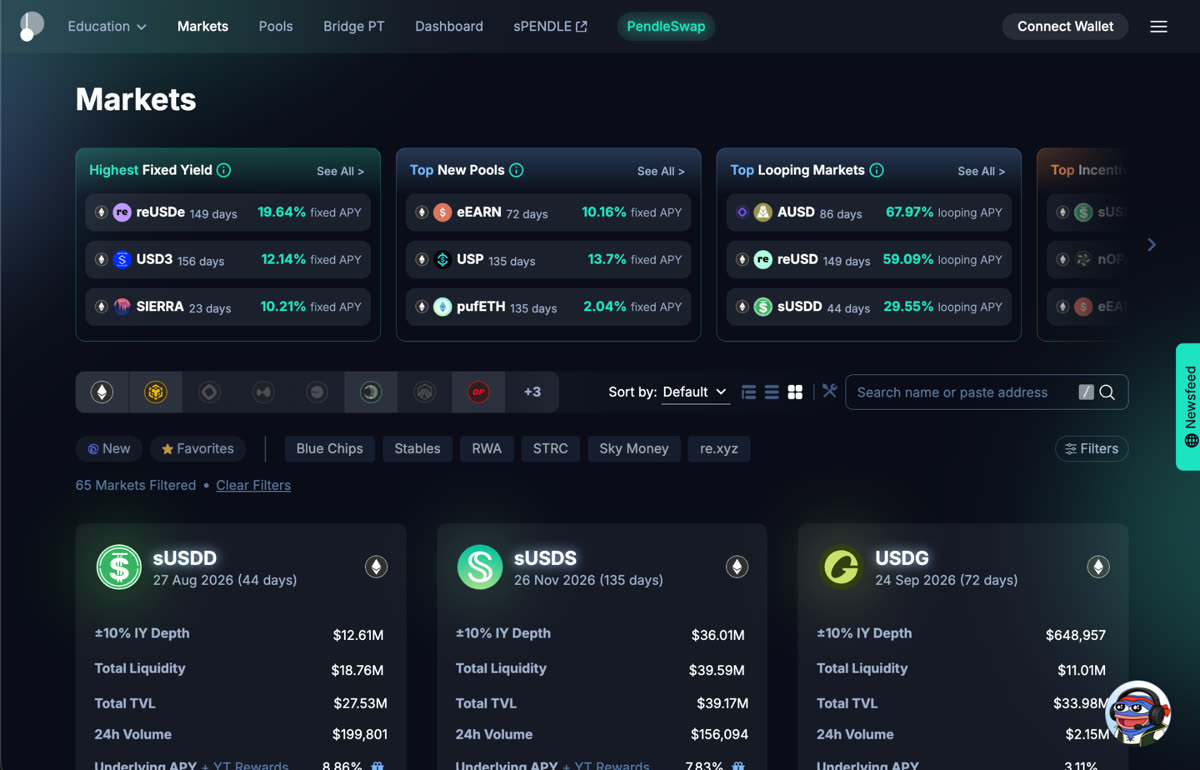Image resolution: width=1200 pixels, height=770 pixels.
Task: See All in Top New Pools card
Action: [x=661, y=171]
